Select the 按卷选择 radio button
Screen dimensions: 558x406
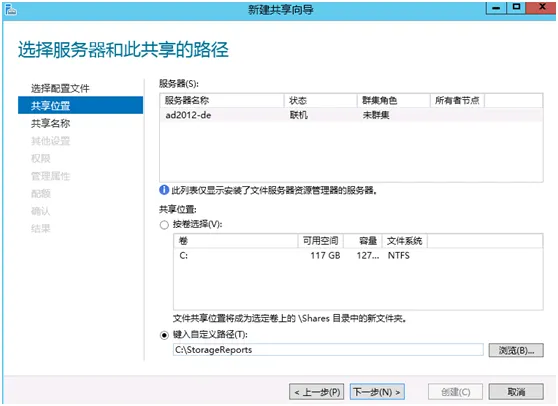164,225
